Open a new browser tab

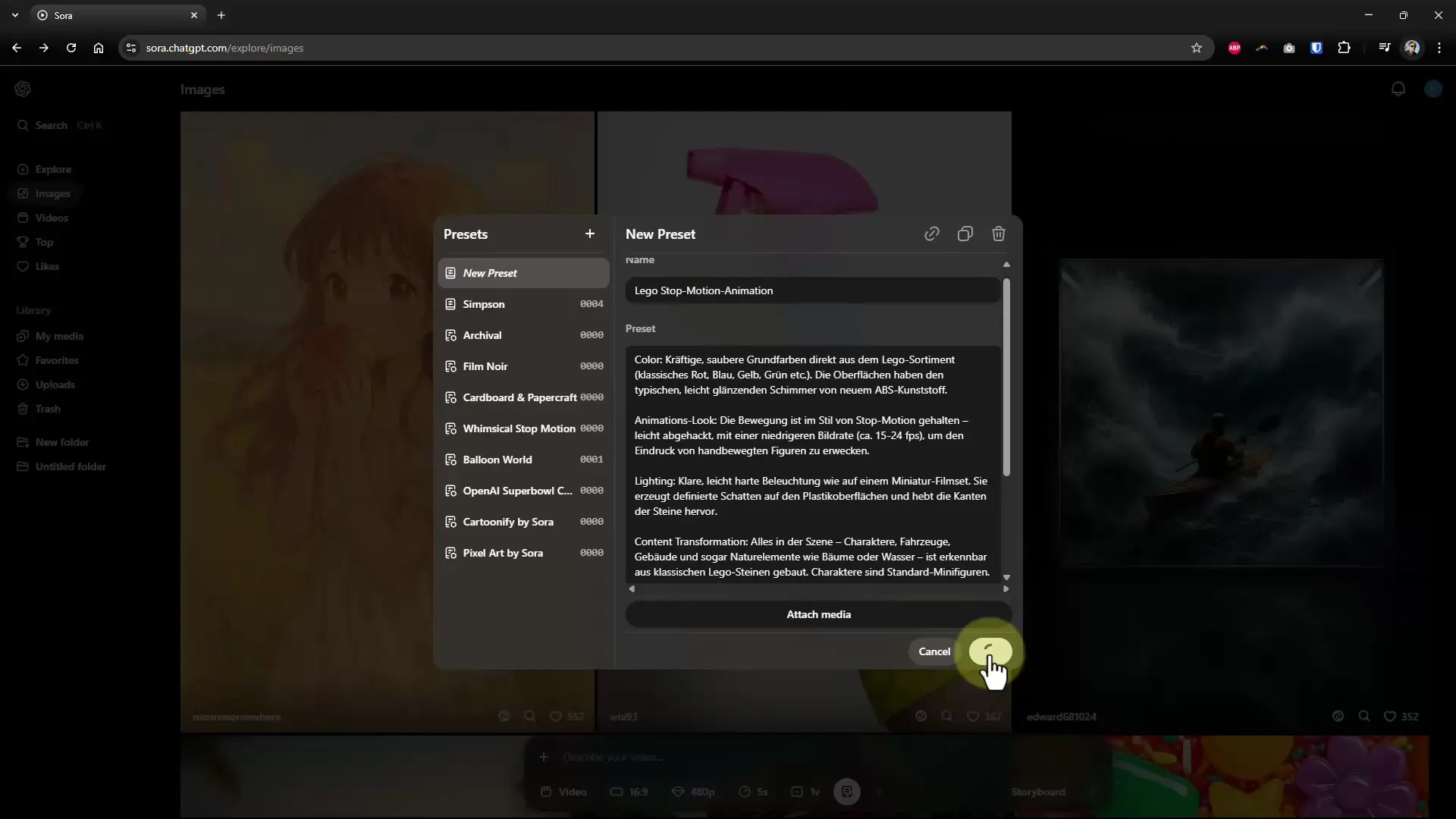tap(221, 15)
